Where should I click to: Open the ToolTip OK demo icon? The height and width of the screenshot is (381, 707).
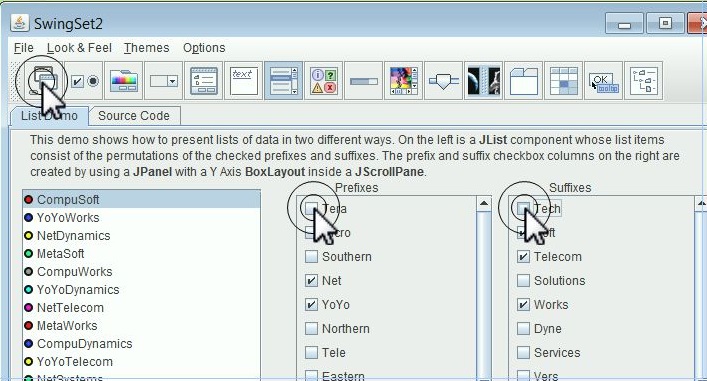click(x=603, y=81)
